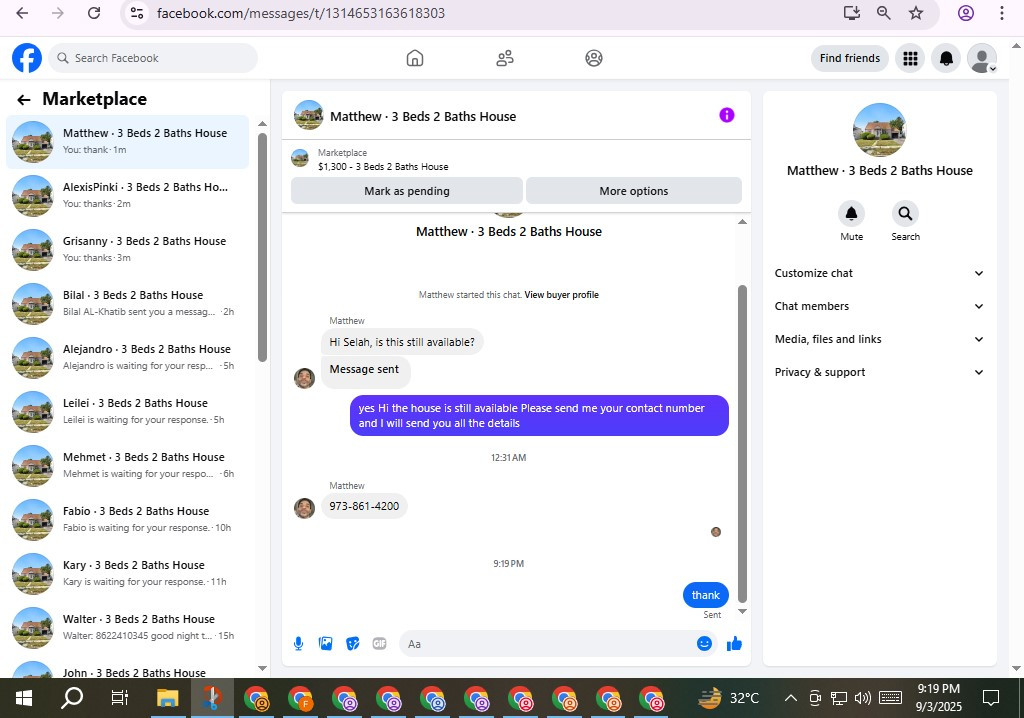Open the $1,300 Marketplace listing link
The height and width of the screenshot is (718, 1024).
[383, 167]
